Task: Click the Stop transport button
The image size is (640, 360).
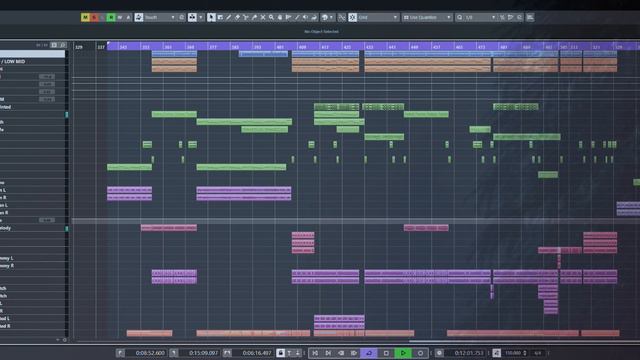Action: coord(386,353)
